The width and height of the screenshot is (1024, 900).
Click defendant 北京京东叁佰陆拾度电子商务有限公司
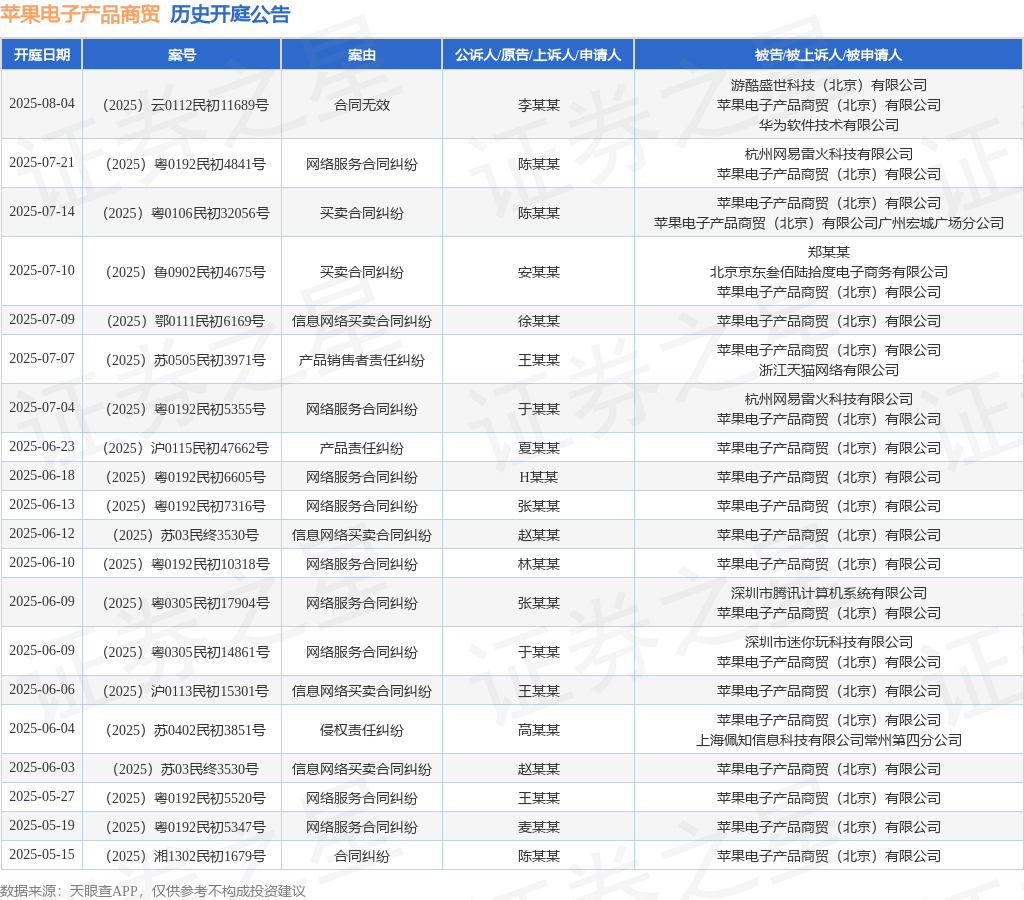pos(828,272)
